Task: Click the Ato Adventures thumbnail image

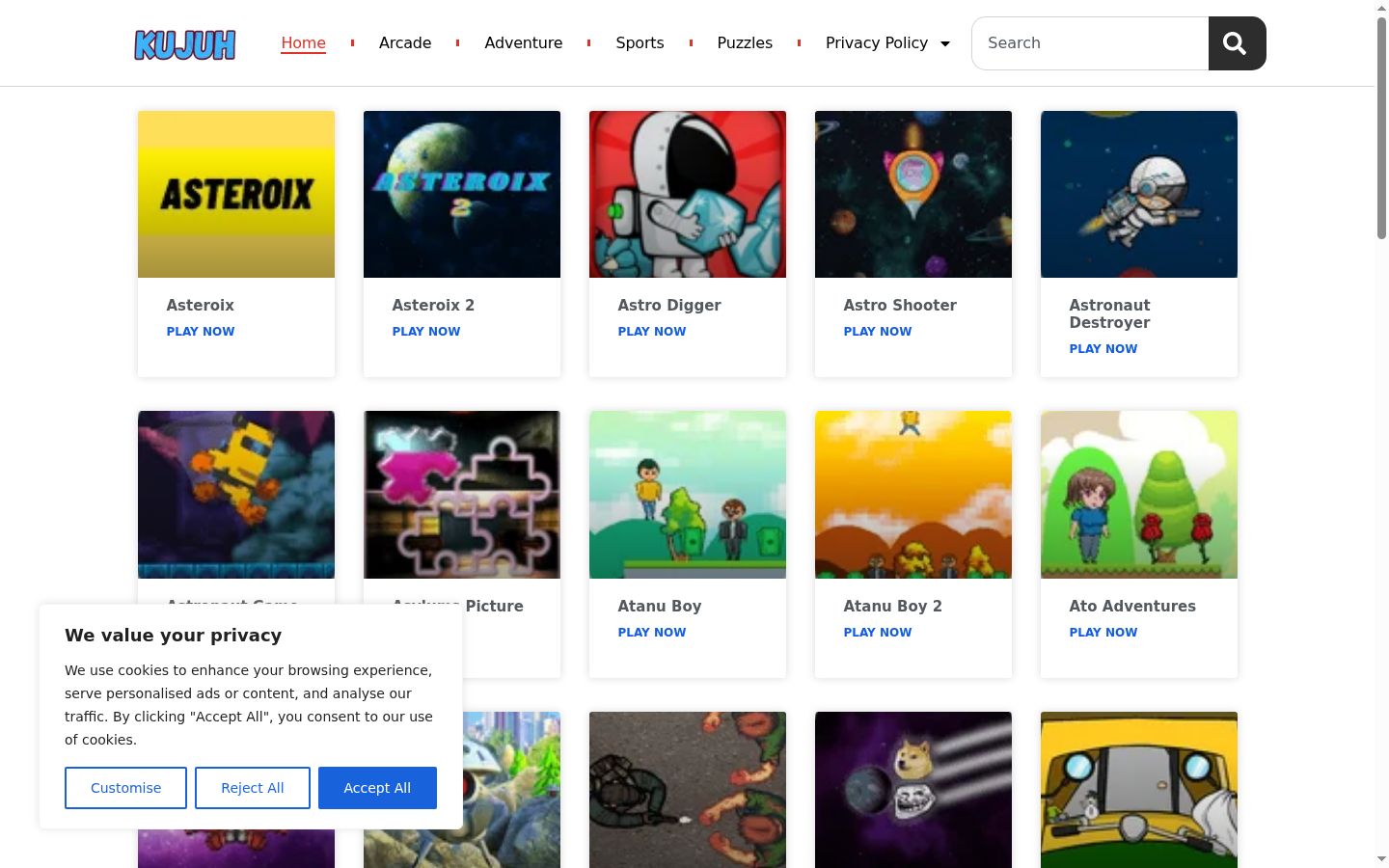Action: tap(1139, 495)
